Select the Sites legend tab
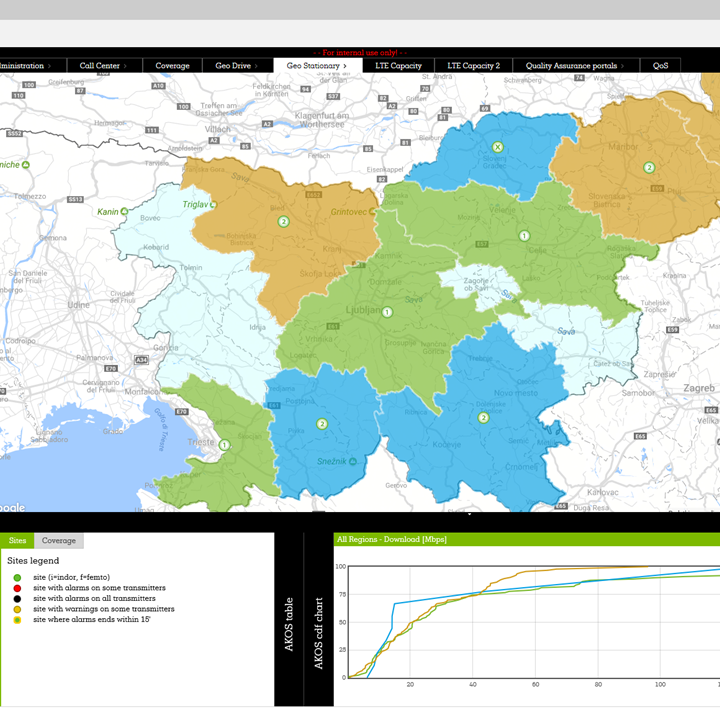Screen dimensions: 720x720 [x=17, y=541]
